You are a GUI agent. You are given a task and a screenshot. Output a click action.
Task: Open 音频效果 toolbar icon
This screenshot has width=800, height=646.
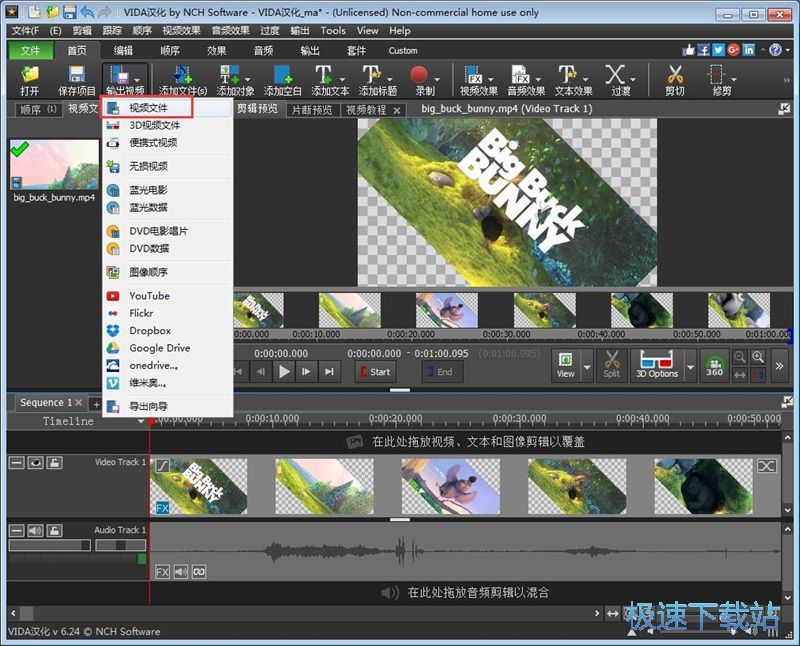coord(521,81)
